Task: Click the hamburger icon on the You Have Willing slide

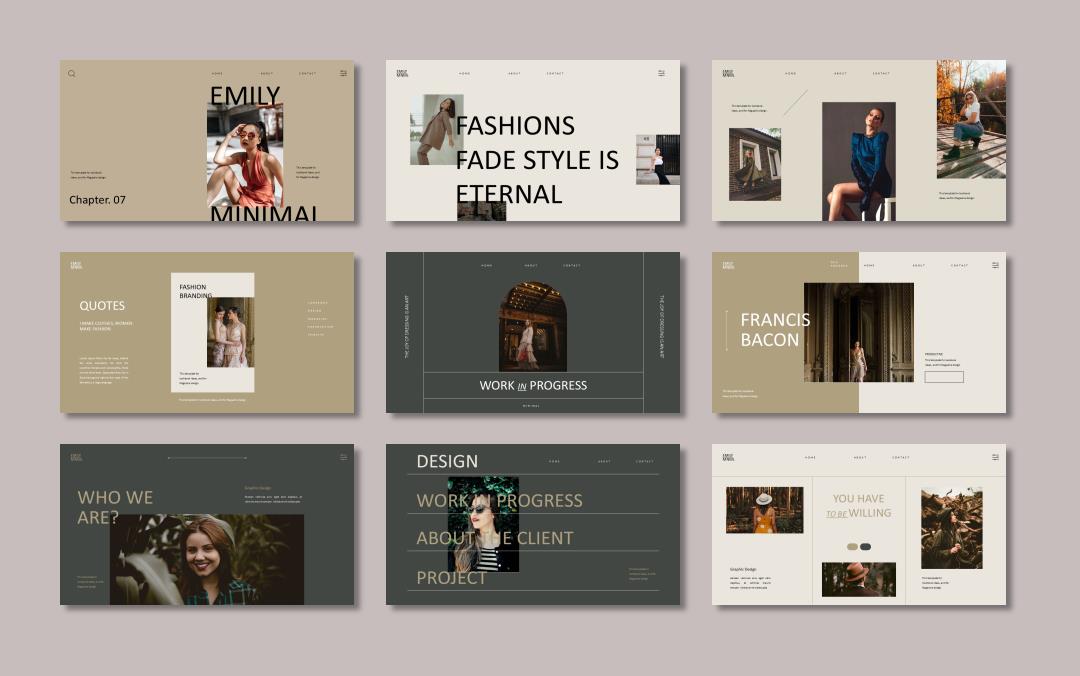Action: [995, 457]
